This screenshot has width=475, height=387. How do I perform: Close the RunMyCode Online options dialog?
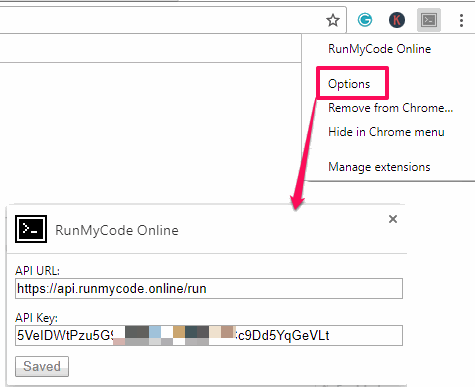click(x=393, y=219)
